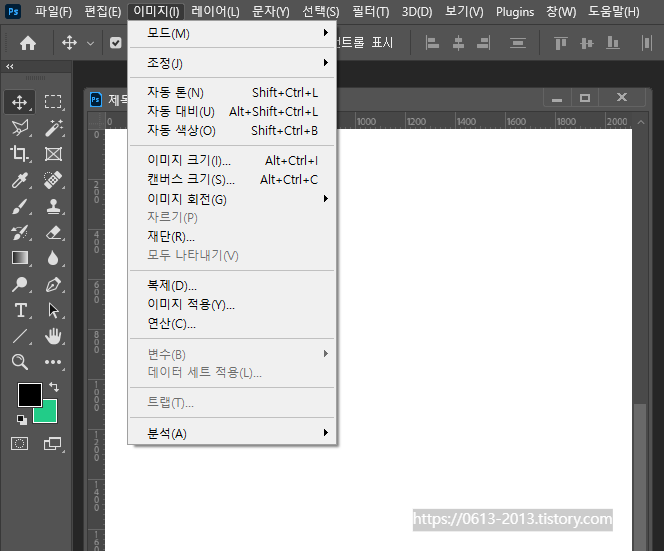Click the Photoshop logo icon

(x=13, y=11)
